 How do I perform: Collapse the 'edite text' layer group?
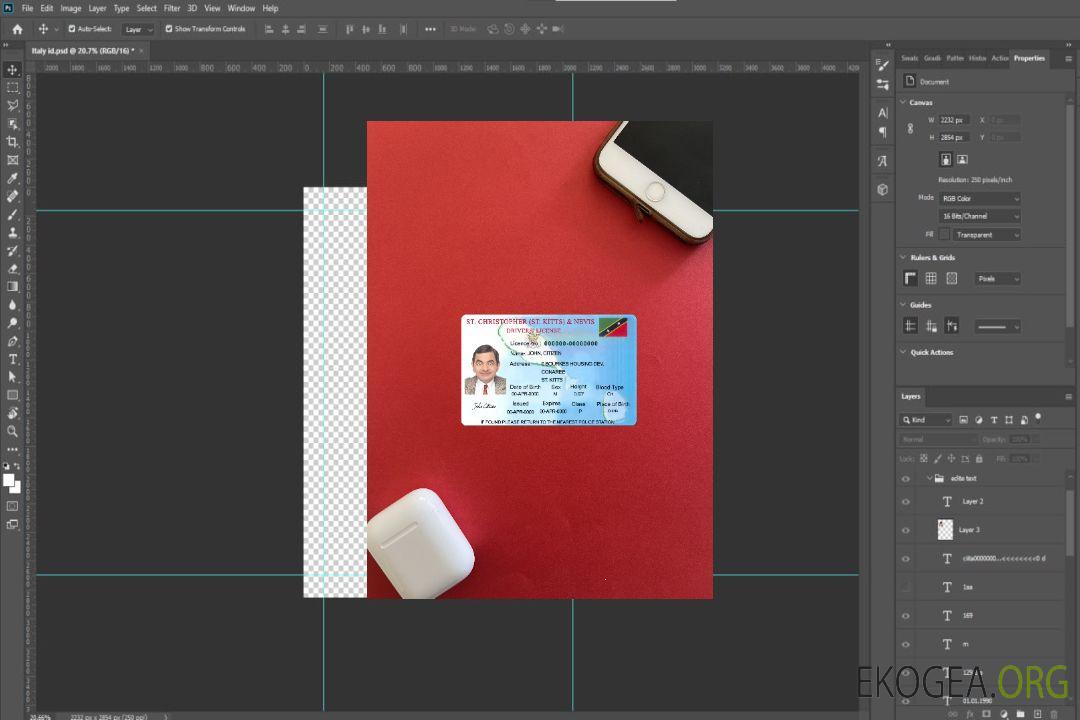click(928, 479)
